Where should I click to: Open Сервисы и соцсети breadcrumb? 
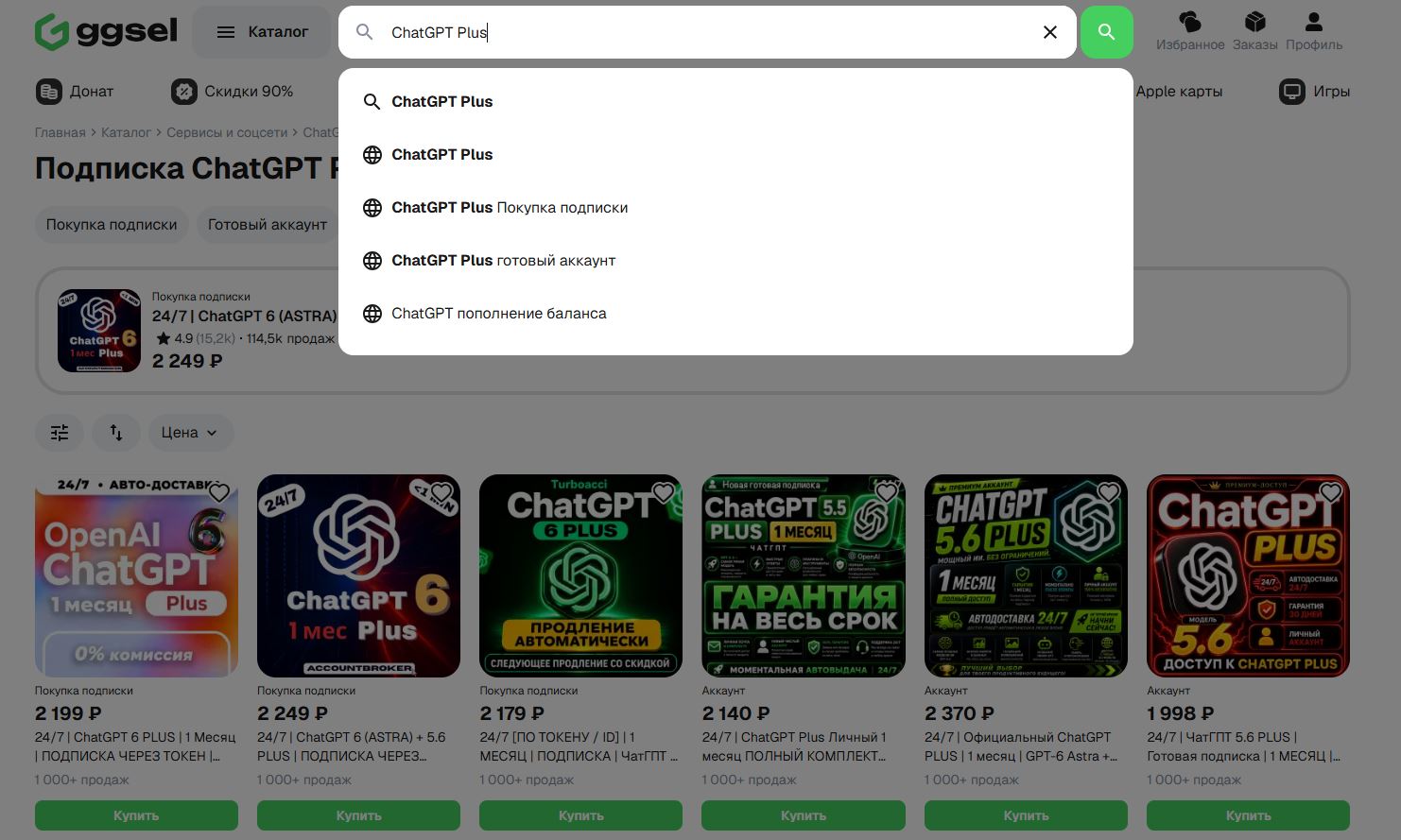pos(227,132)
